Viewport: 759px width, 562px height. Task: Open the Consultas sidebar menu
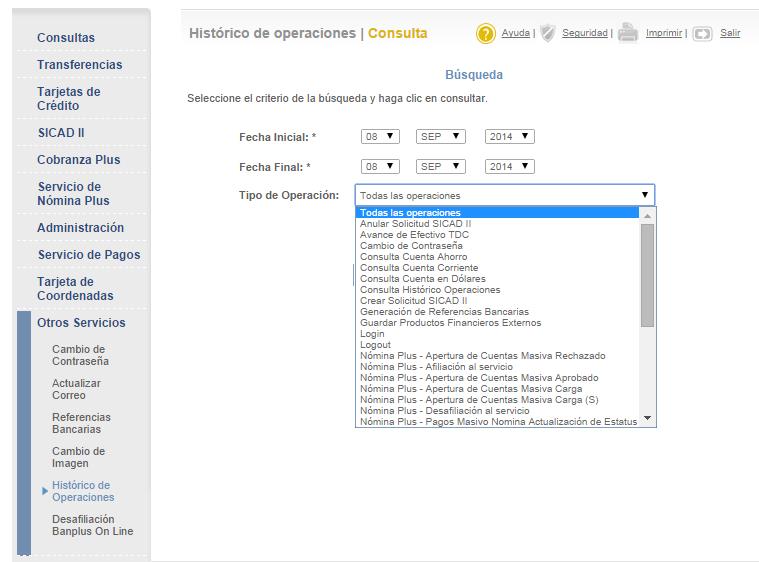(x=66, y=37)
